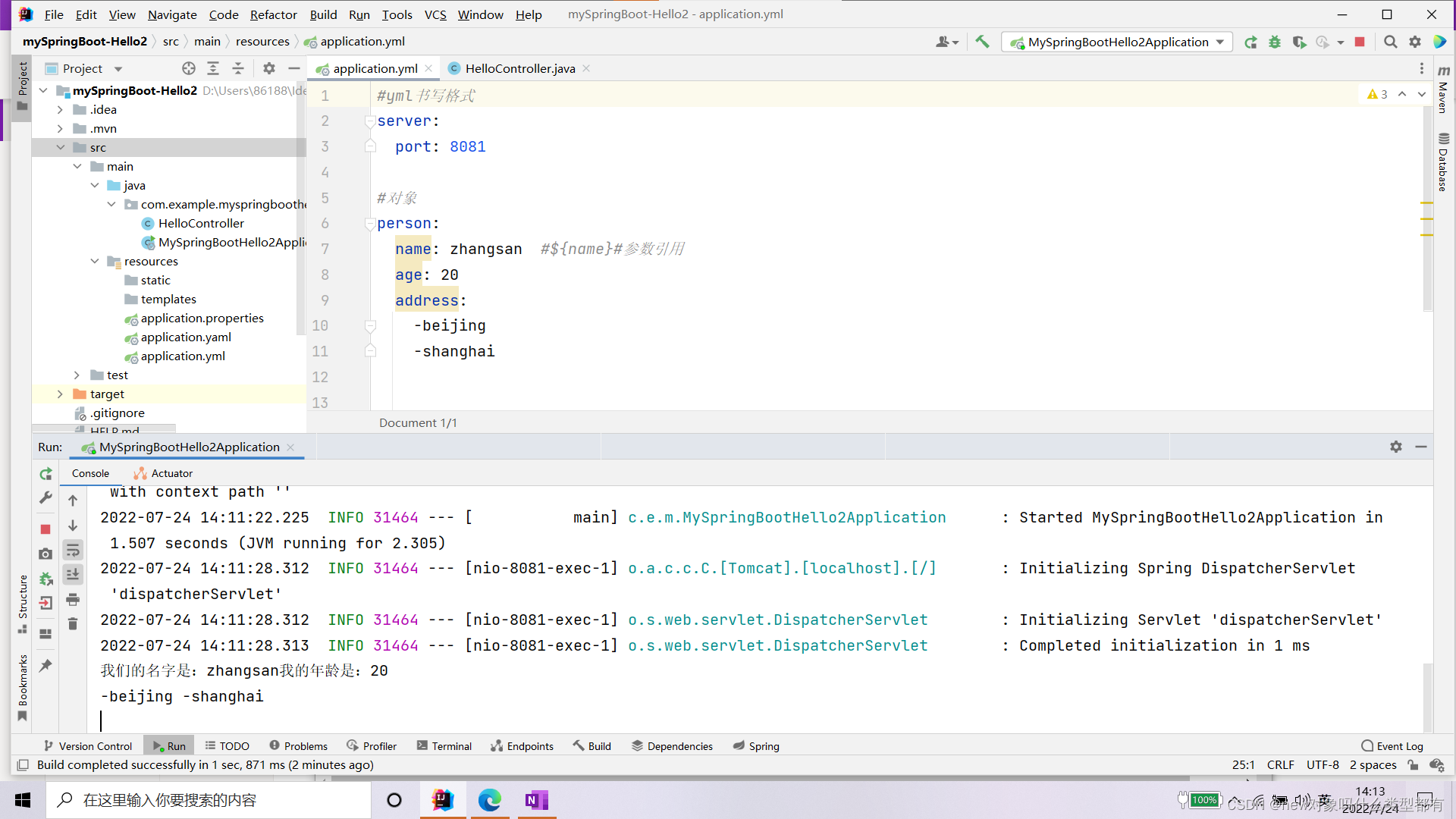Toggle the Structure side tool window
This screenshot has height=819, width=1456.
pos(22,604)
